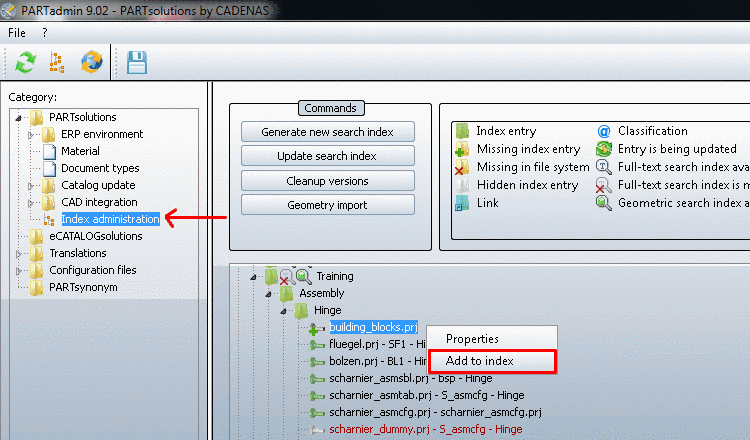Click the grey icon before scharnier_dummy.prj
The height and width of the screenshot is (440, 750).
click(x=317, y=430)
